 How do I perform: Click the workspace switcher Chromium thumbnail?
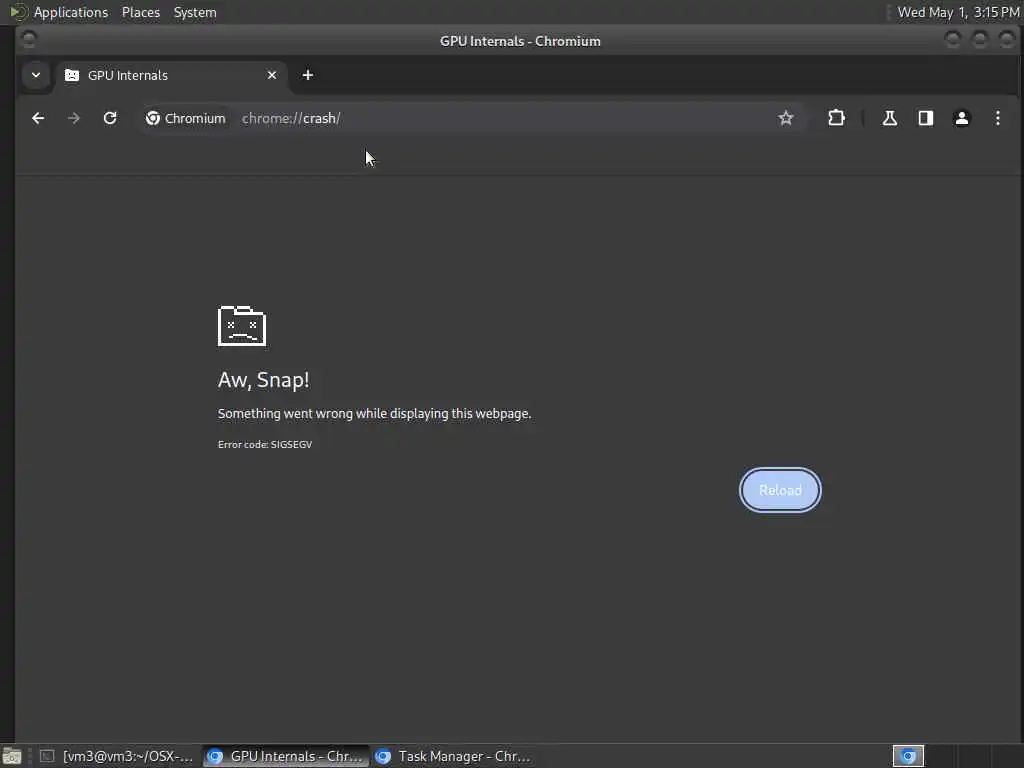908,756
